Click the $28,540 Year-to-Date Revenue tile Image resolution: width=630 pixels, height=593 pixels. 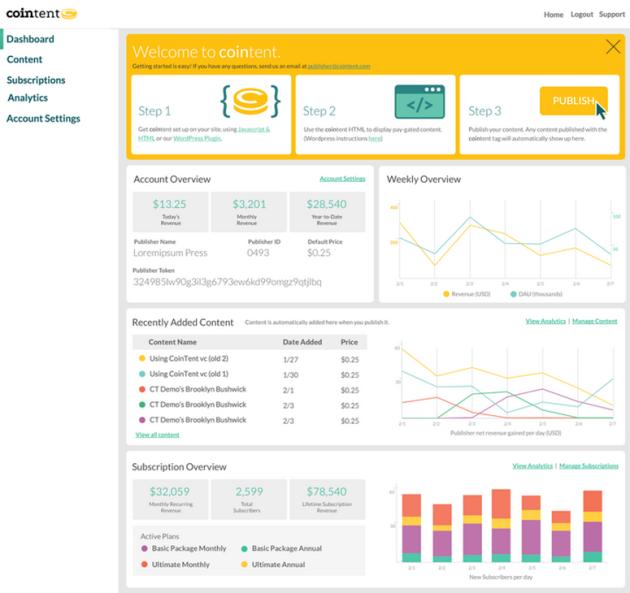327,212
